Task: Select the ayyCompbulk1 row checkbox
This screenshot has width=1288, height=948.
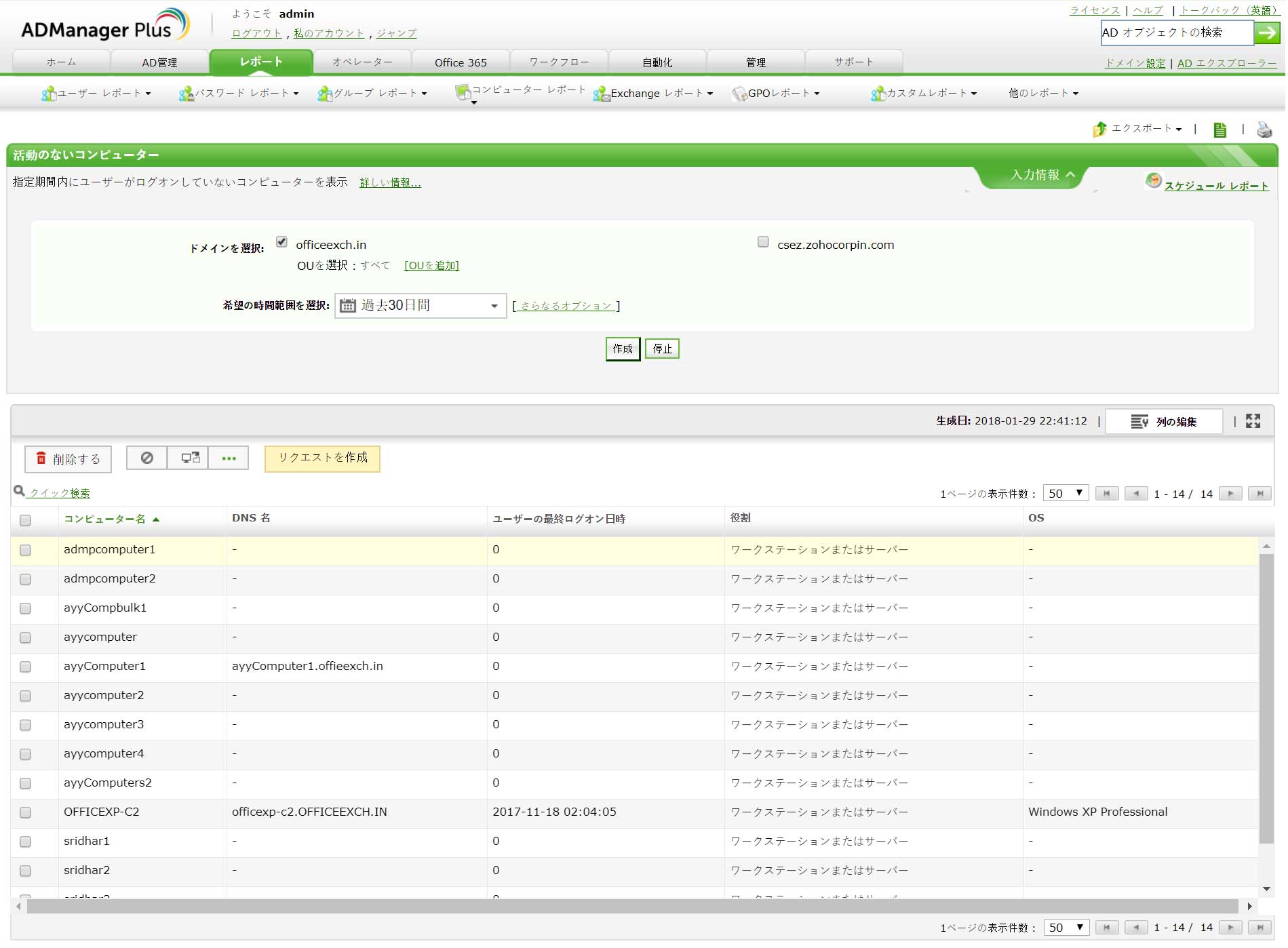Action: tap(26, 610)
